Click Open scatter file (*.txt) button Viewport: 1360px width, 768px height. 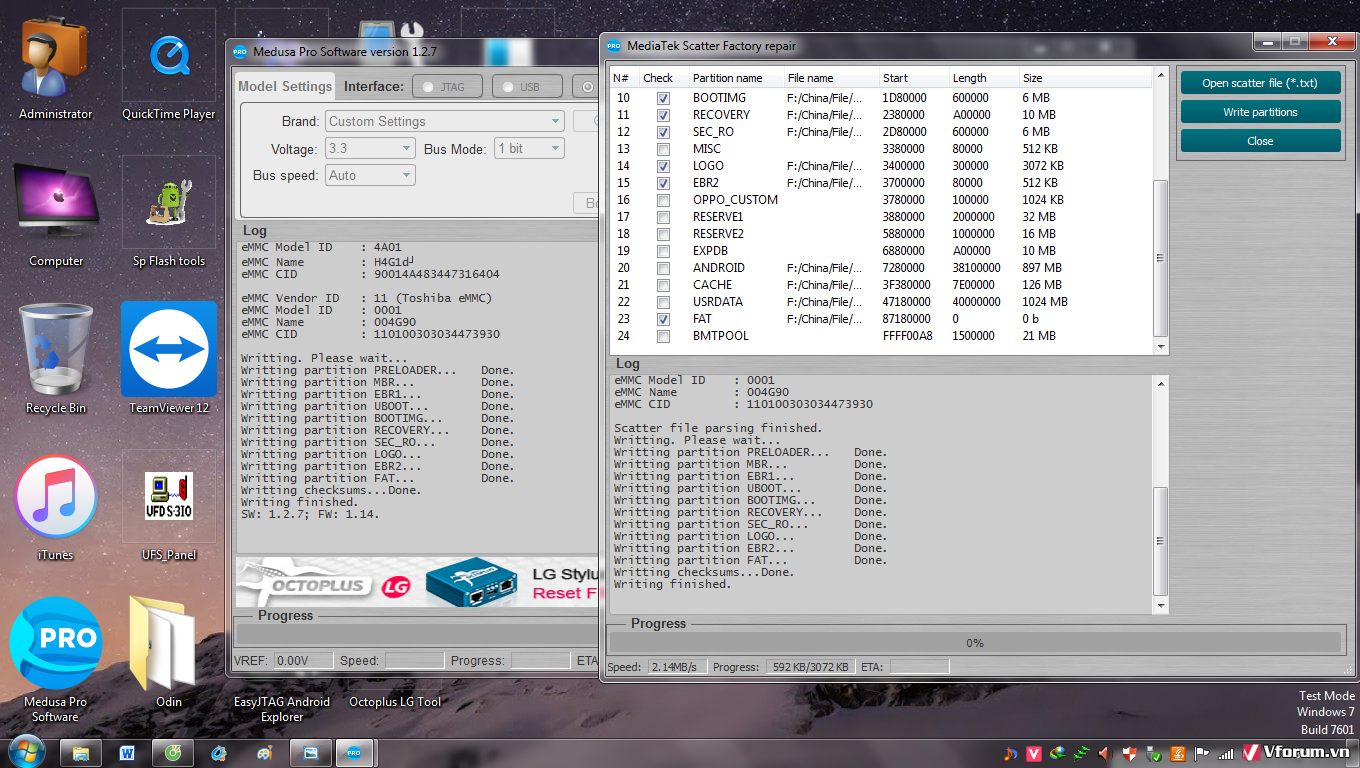pyautogui.click(x=1260, y=83)
